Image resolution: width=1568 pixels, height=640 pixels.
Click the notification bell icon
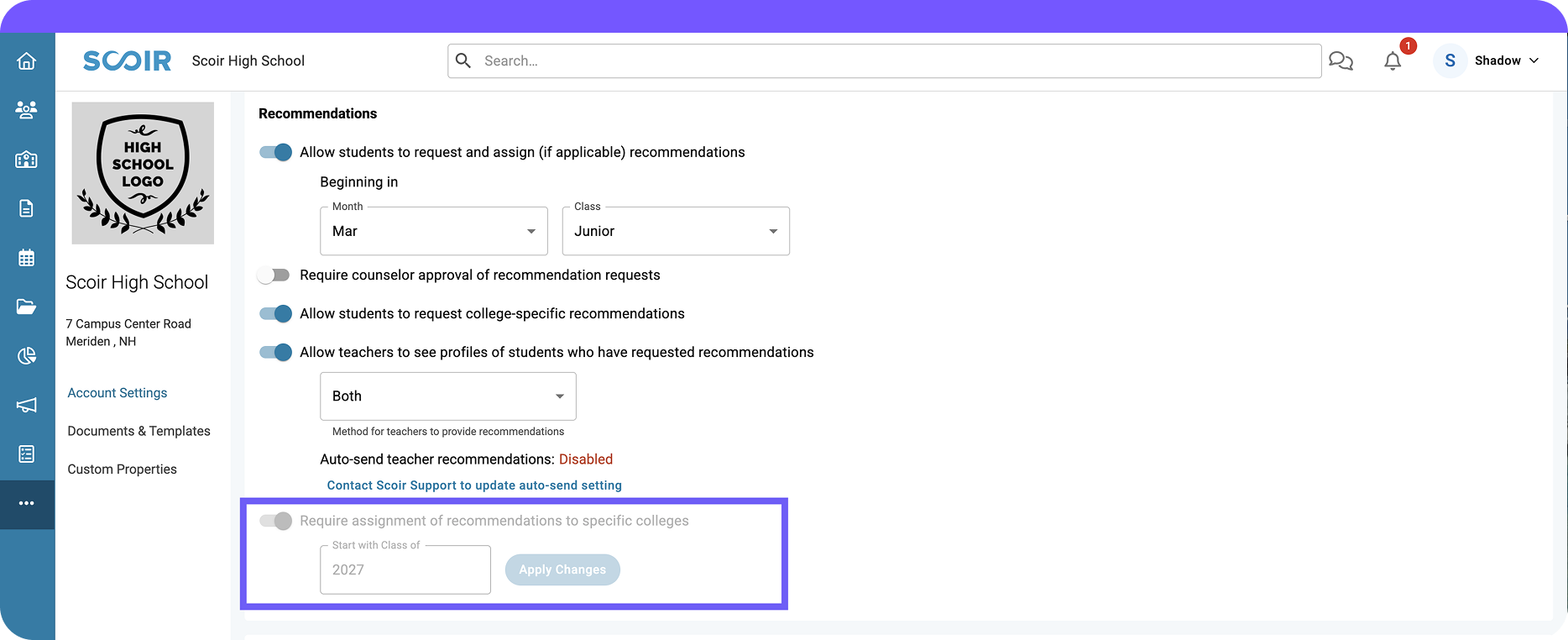point(1393,61)
